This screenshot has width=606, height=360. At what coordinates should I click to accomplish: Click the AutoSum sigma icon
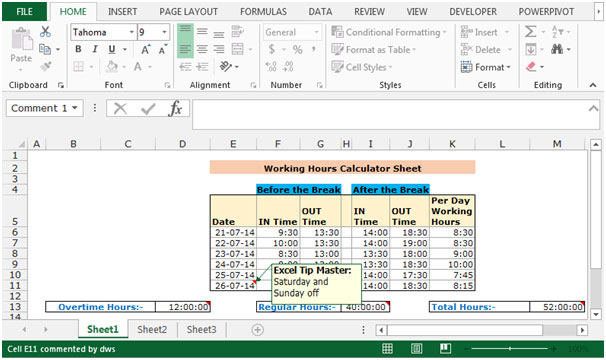(x=530, y=31)
